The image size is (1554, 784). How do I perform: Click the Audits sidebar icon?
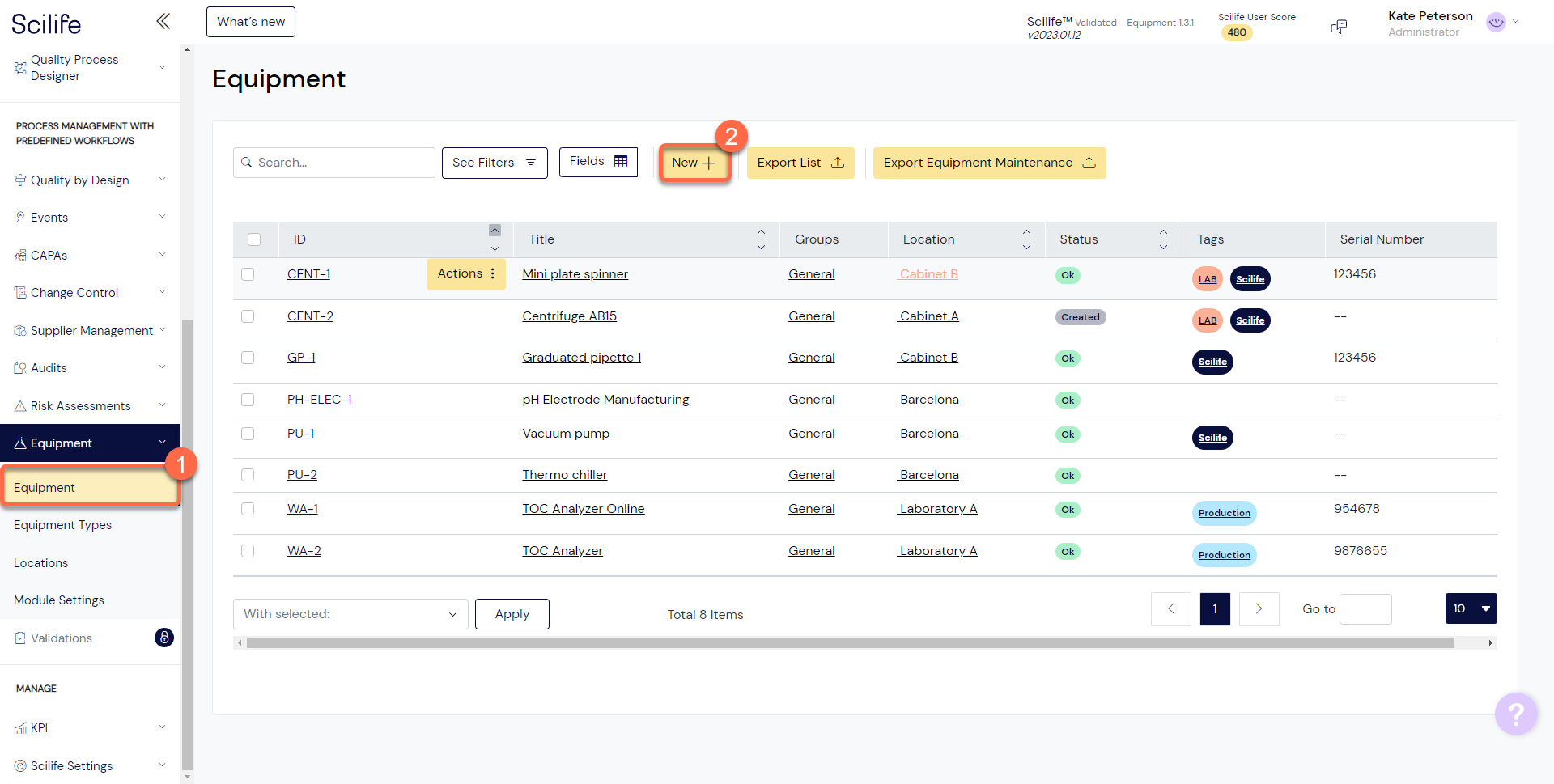click(20, 367)
